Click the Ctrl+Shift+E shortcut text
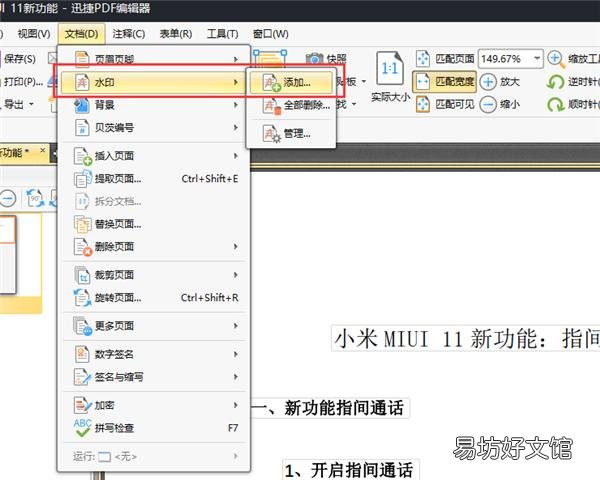600x480 pixels. tap(210, 179)
